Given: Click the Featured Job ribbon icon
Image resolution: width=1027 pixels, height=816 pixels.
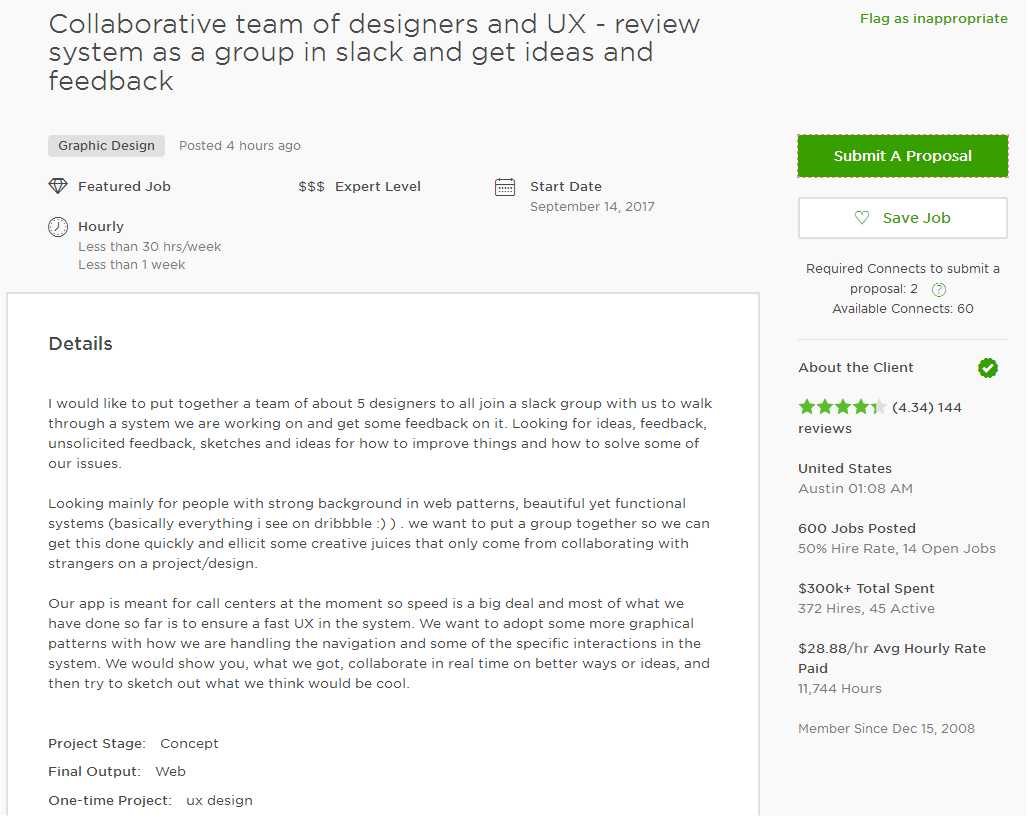Looking at the screenshot, I should [x=58, y=186].
